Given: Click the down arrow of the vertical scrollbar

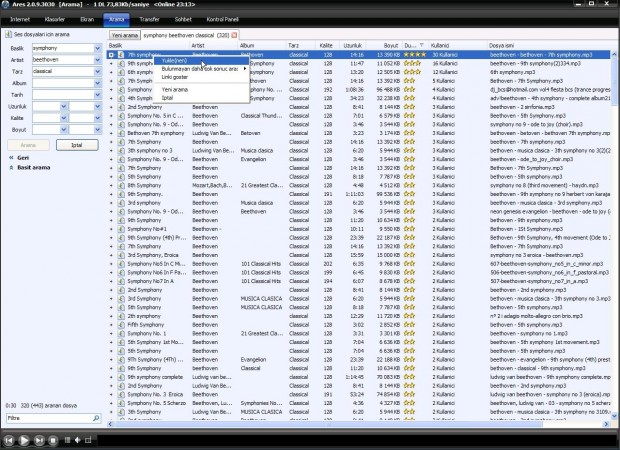Looking at the screenshot, I should pos(614,416).
